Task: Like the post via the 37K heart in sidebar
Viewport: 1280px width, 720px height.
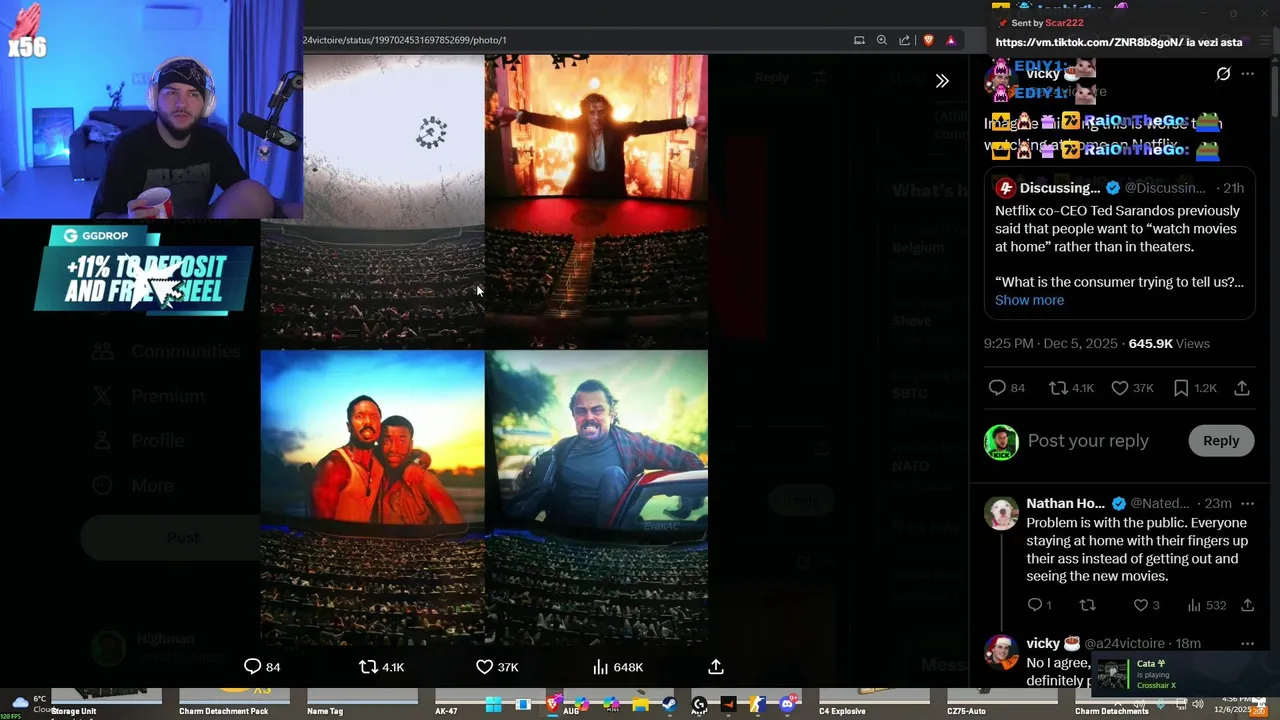Action: pyautogui.click(x=1120, y=388)
